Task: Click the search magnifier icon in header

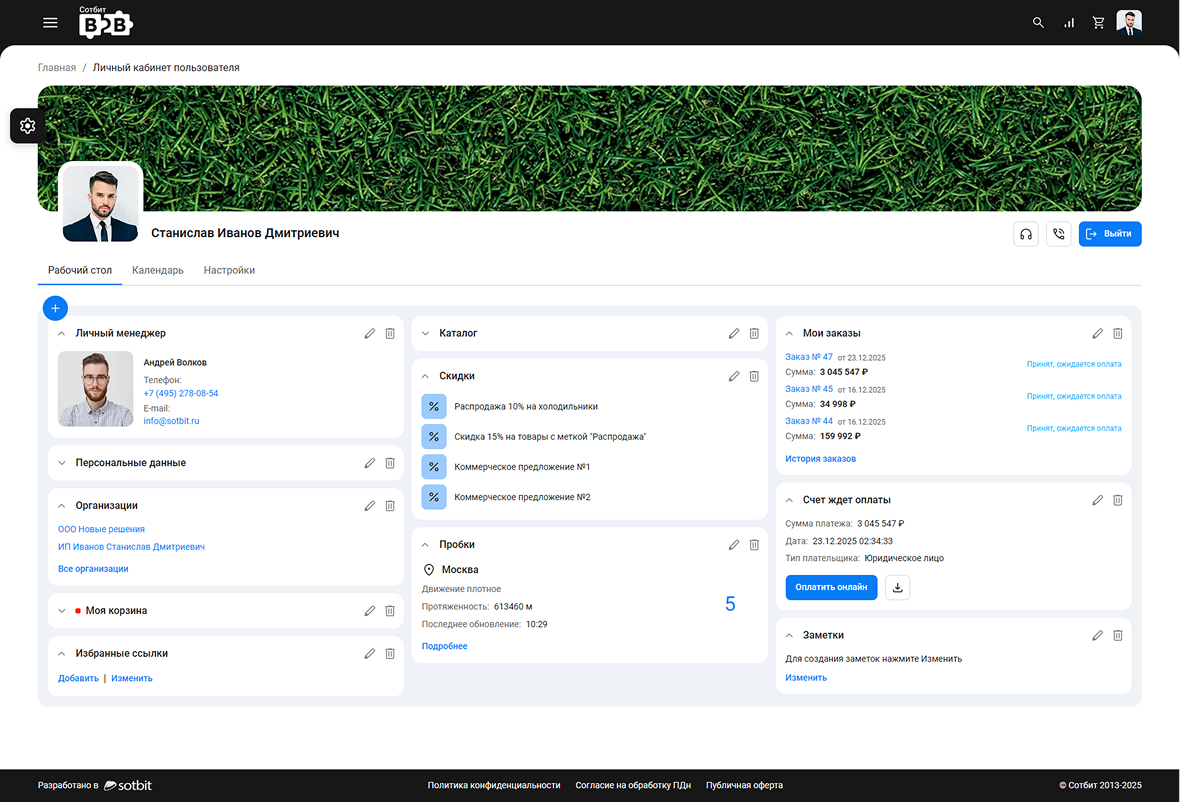Action: pyautogui.click(x=1038, y=23)
